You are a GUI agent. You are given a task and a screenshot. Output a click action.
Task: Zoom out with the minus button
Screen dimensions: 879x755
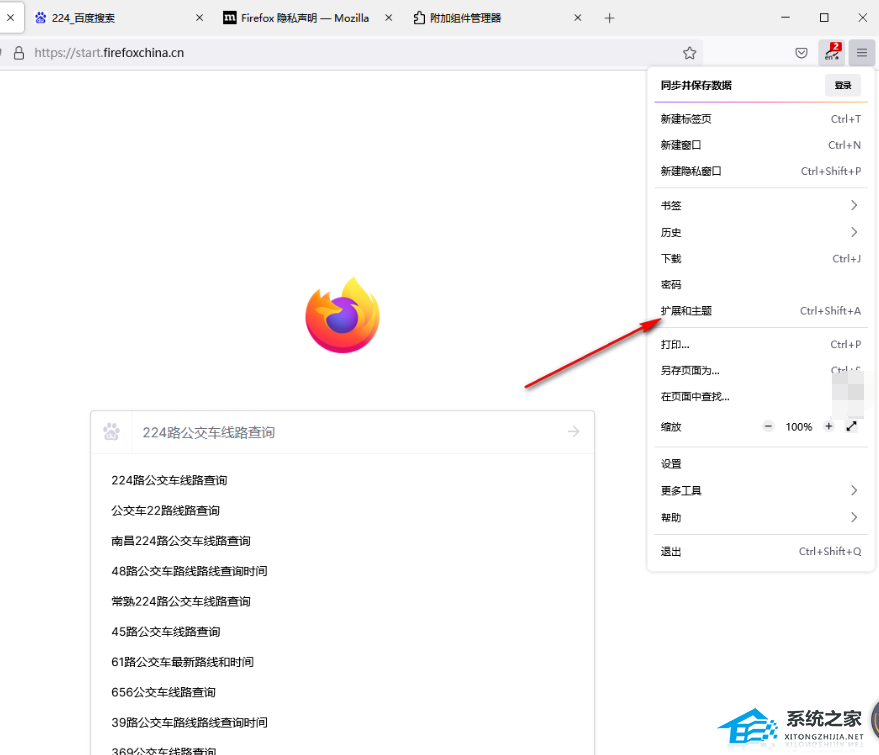pyautogui.click(x=768, y=427)
